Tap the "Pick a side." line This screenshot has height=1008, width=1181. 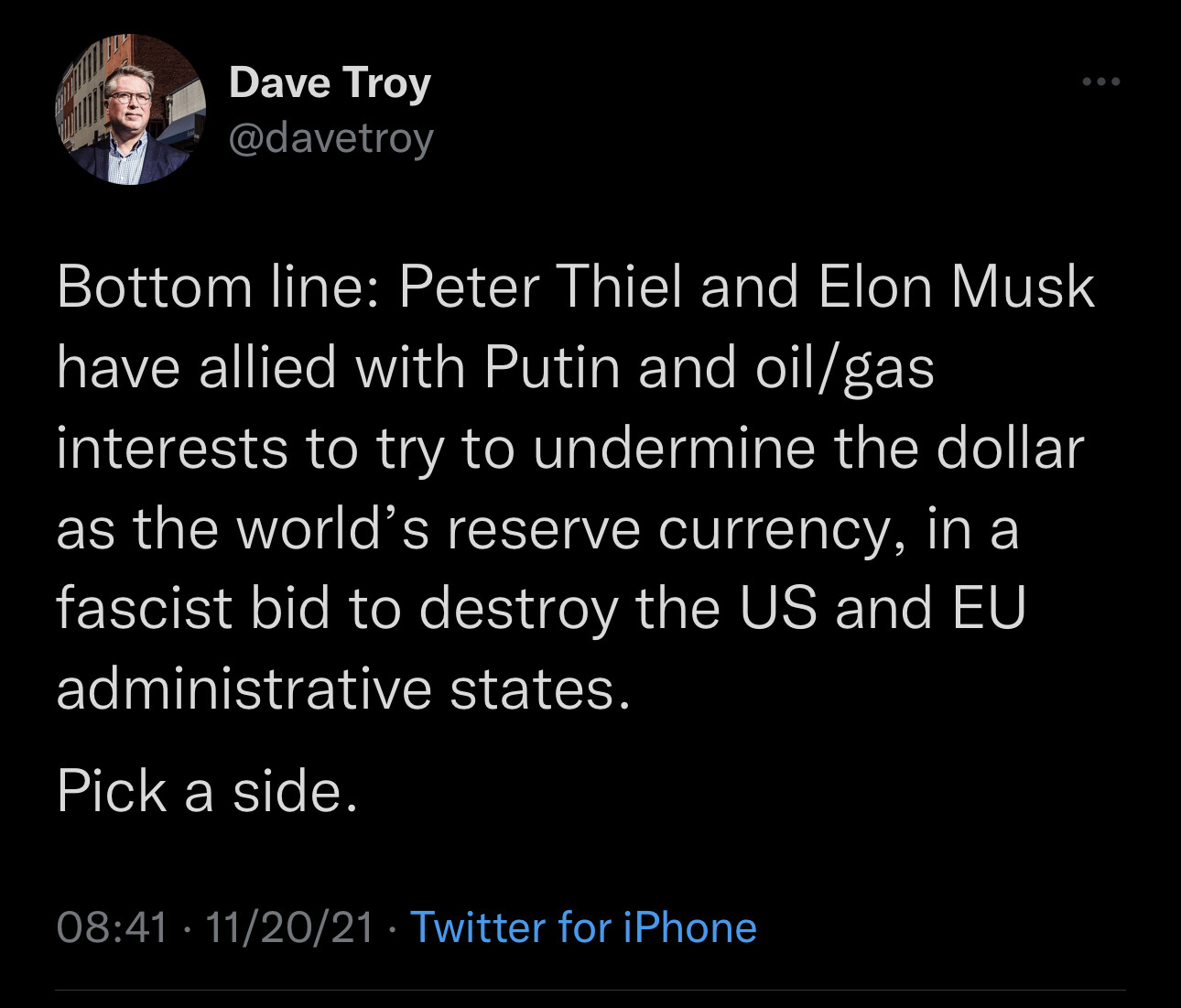tap(207, 790)
